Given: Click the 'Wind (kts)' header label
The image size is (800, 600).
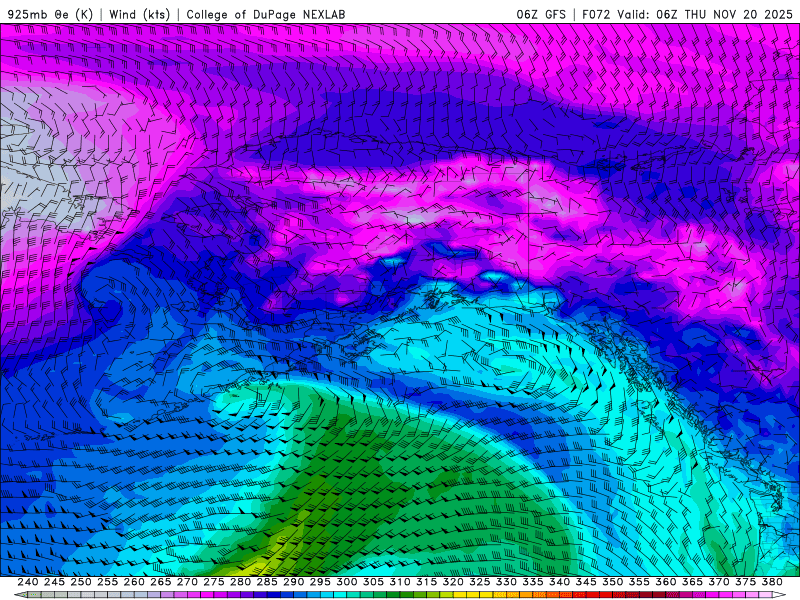Looking at the screenshot, I should (x=139, y=14).
